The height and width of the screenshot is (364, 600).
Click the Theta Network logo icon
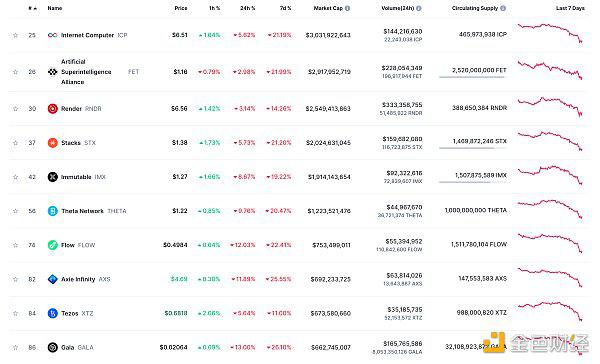click(x=52, y=211)
